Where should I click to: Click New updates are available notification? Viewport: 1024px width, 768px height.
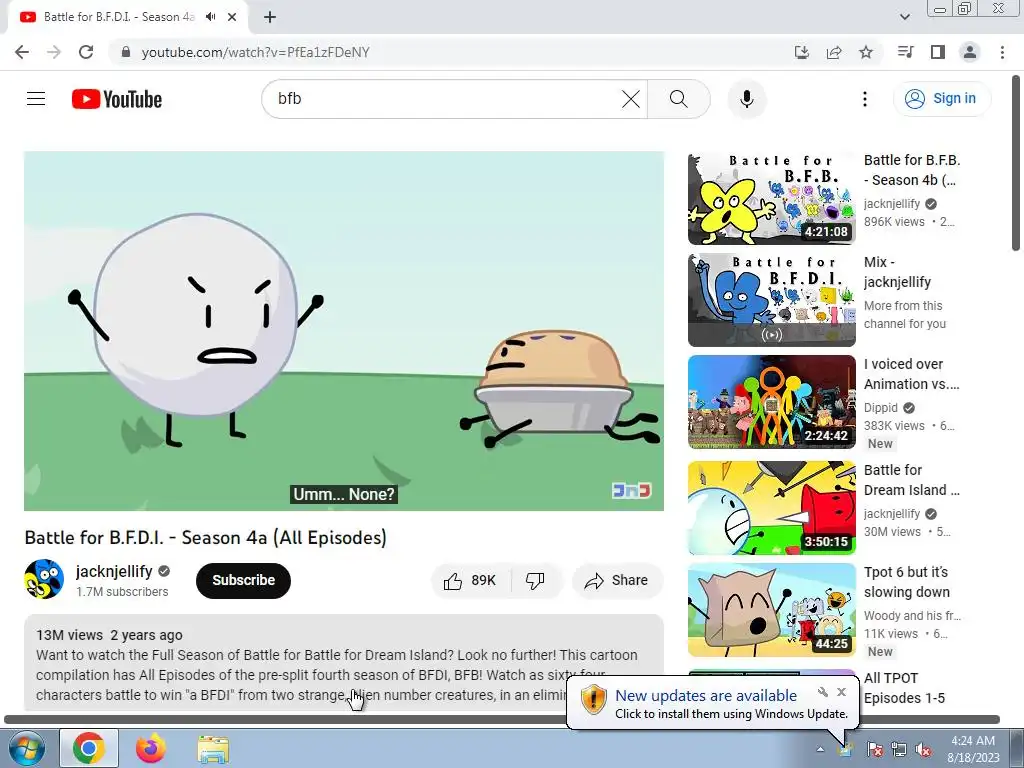click(706, 696)
